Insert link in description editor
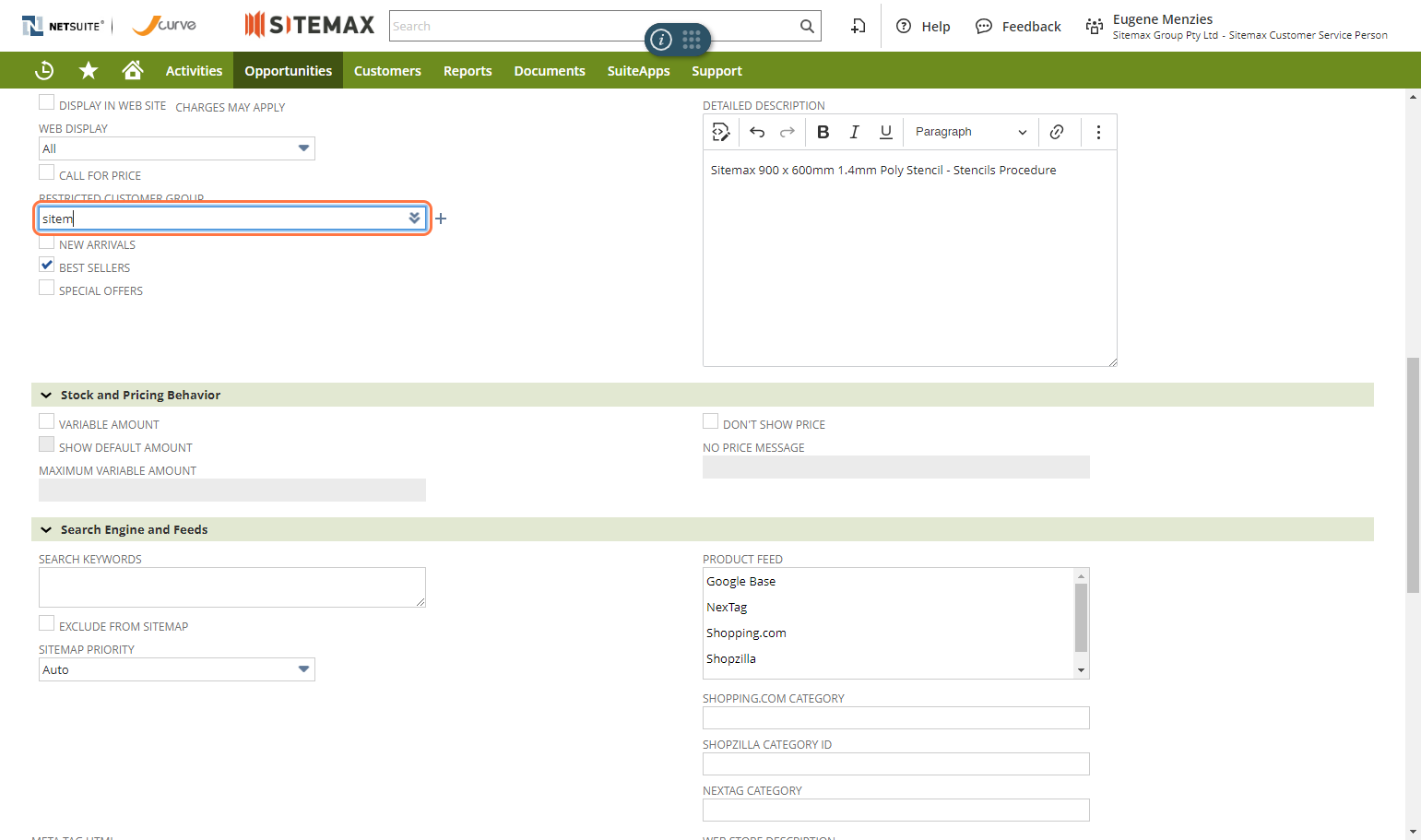This screenshot has width=1421, height=840. pos(1057,132)
